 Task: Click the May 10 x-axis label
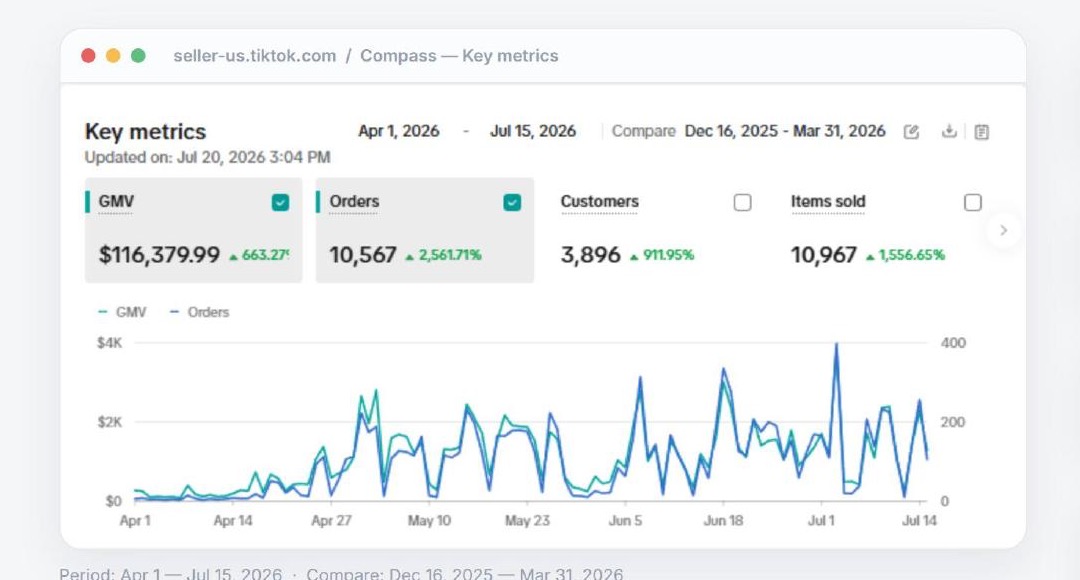429,521
